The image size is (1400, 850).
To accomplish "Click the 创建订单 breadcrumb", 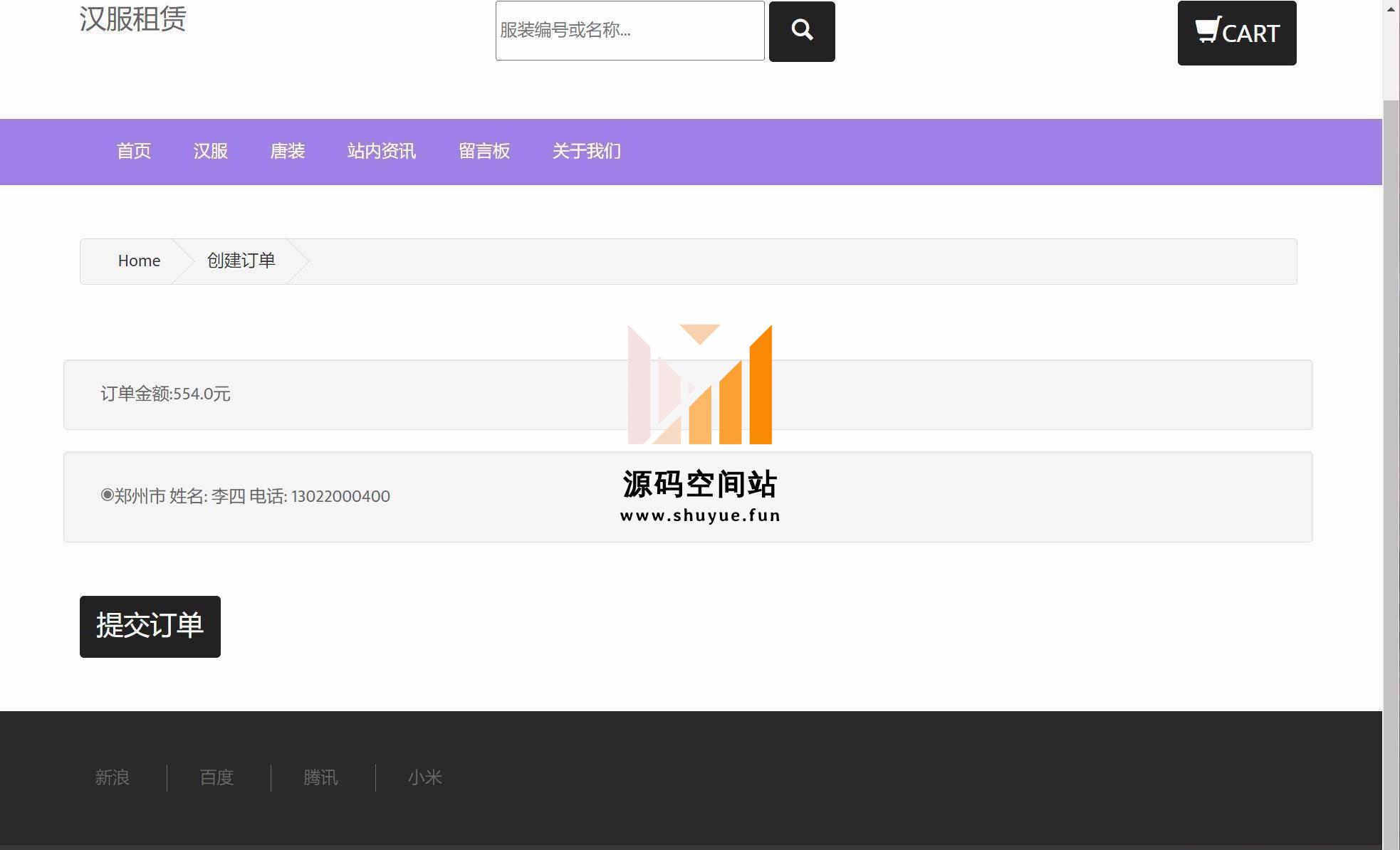I will [x=241, y=261].
